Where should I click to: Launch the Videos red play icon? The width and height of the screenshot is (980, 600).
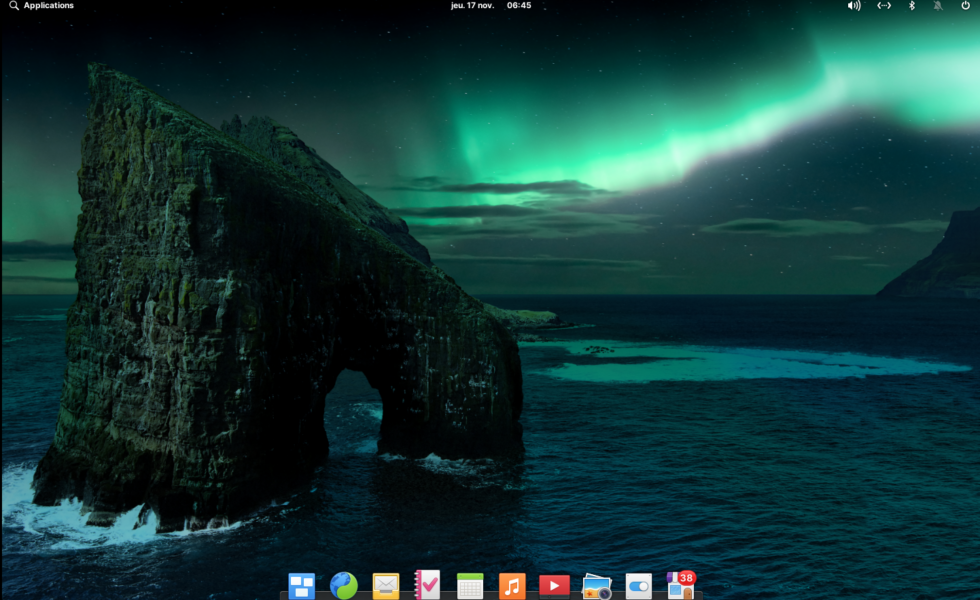[554, 586]
